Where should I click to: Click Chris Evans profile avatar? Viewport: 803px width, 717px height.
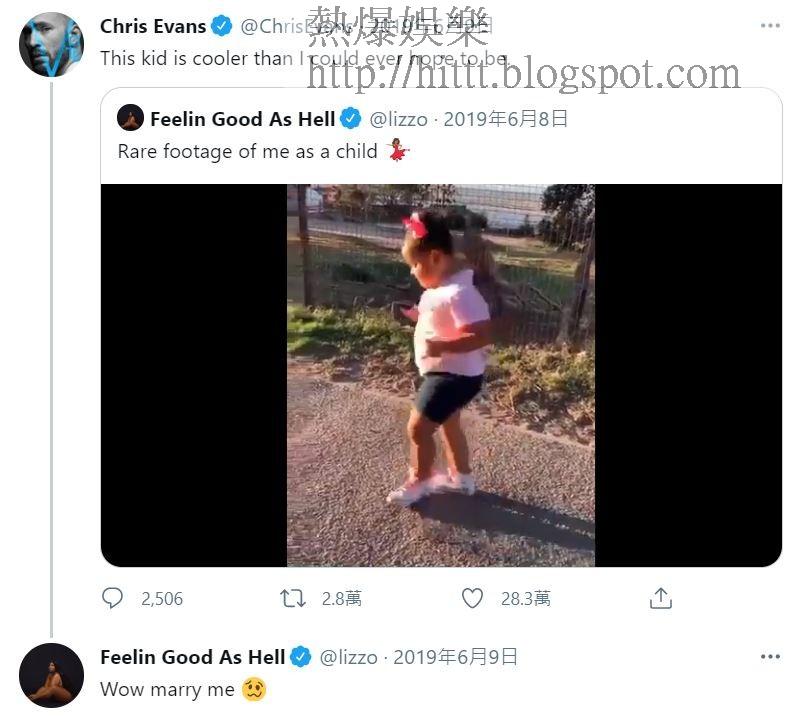pos(51,45)
